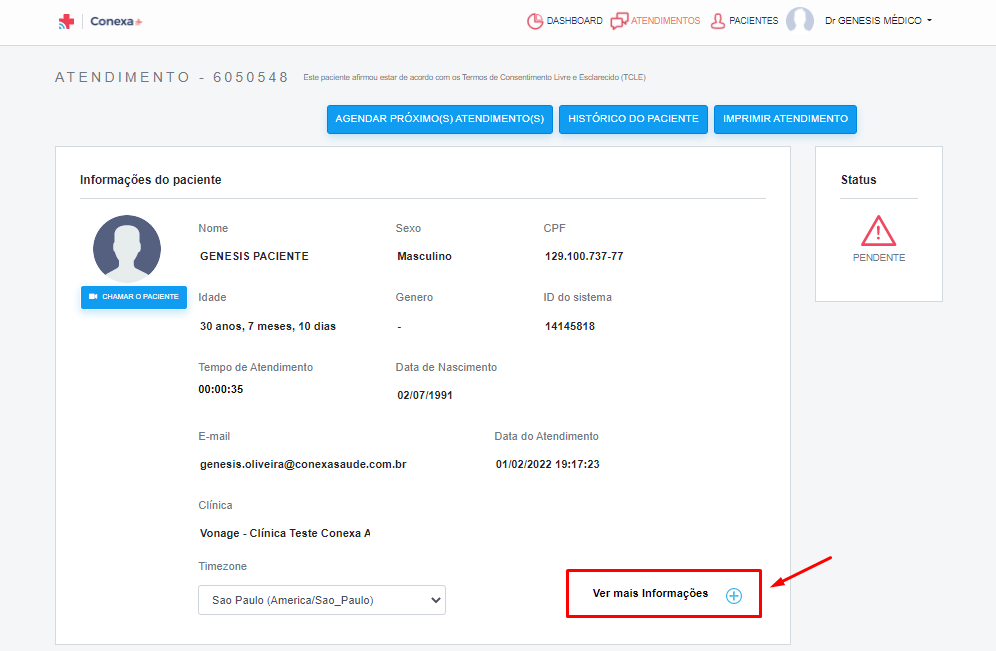Image resolution: width=996 pixels, height=651 pixels.
Task: Click the blue plus circle icon
Action: point(734,596)
